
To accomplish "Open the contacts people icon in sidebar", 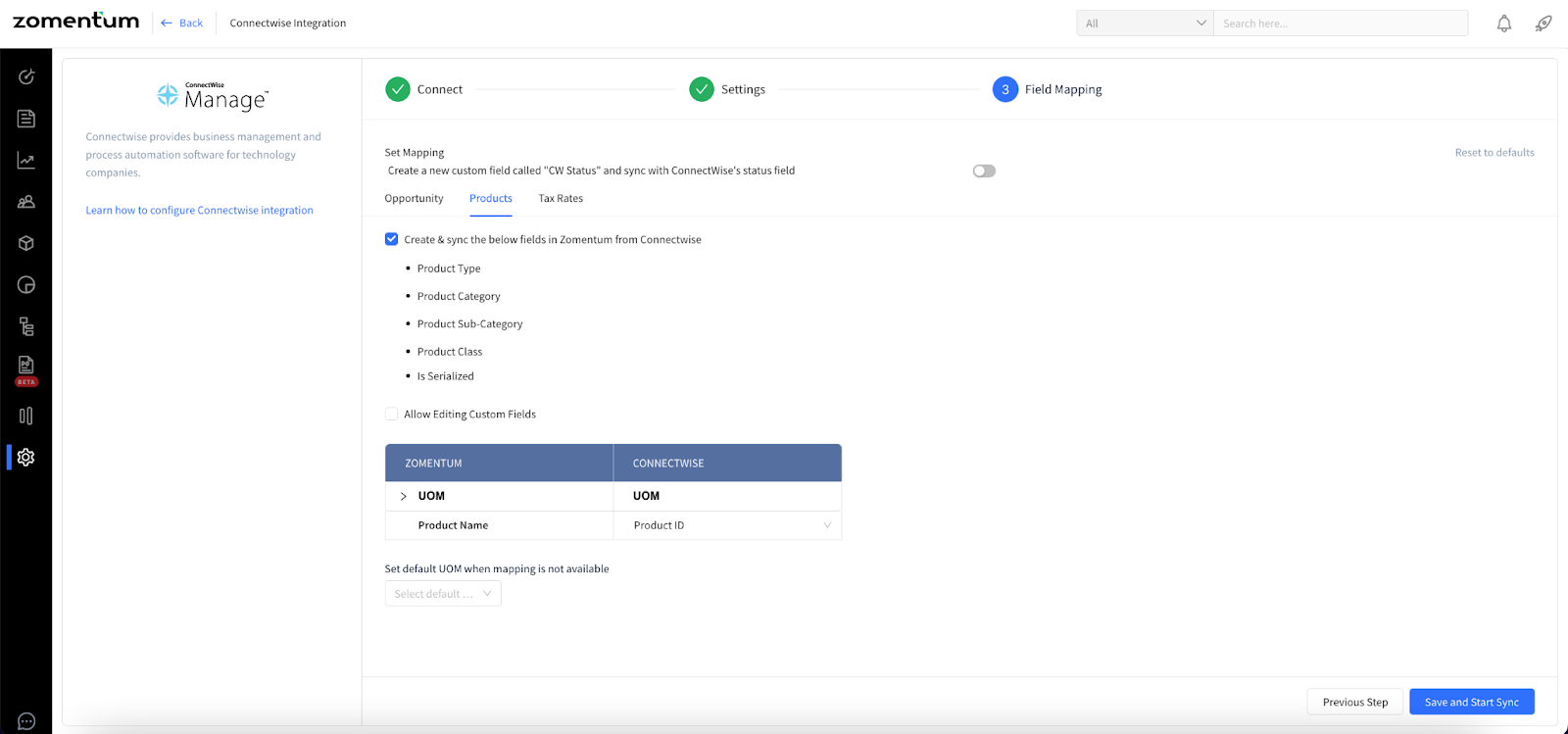I will tap(26, 202).
